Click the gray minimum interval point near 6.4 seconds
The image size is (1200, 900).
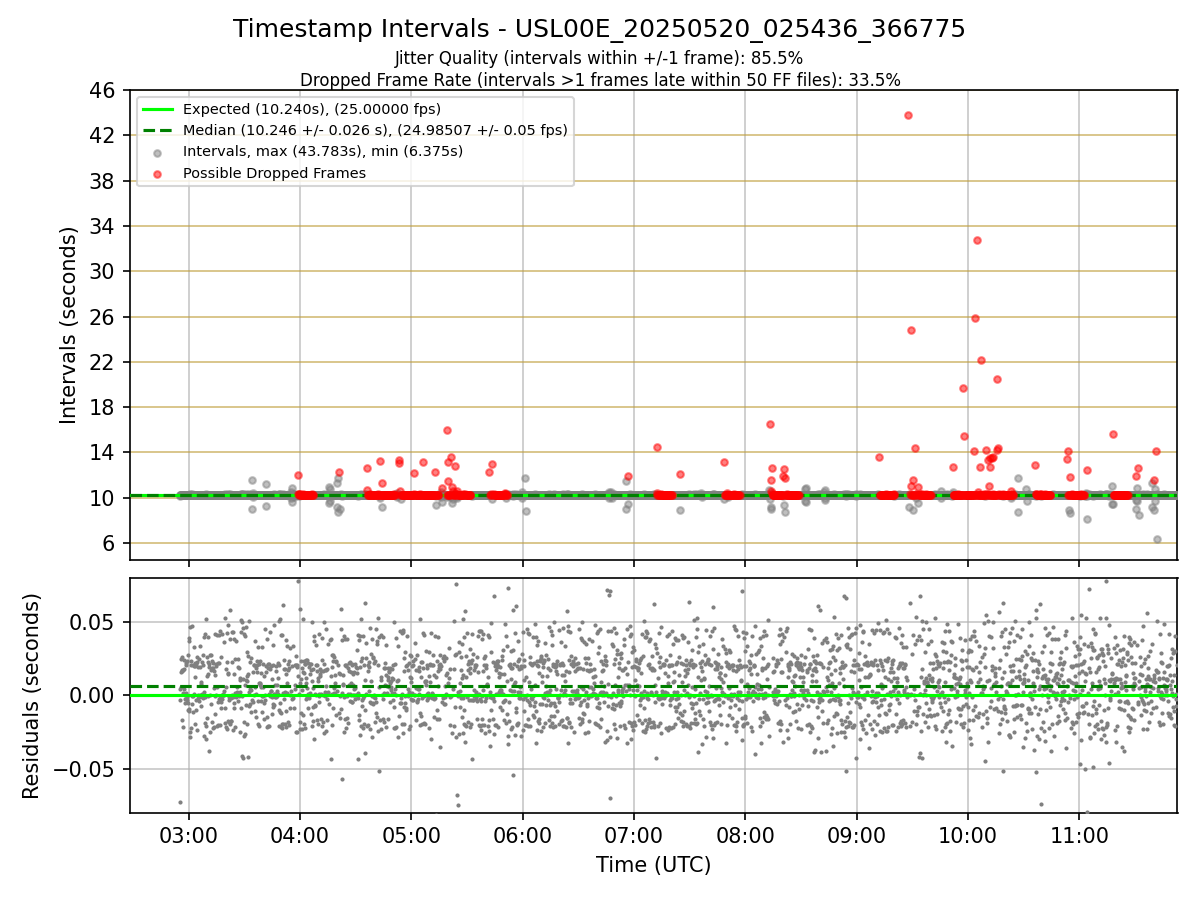[x=1157, y=539]
